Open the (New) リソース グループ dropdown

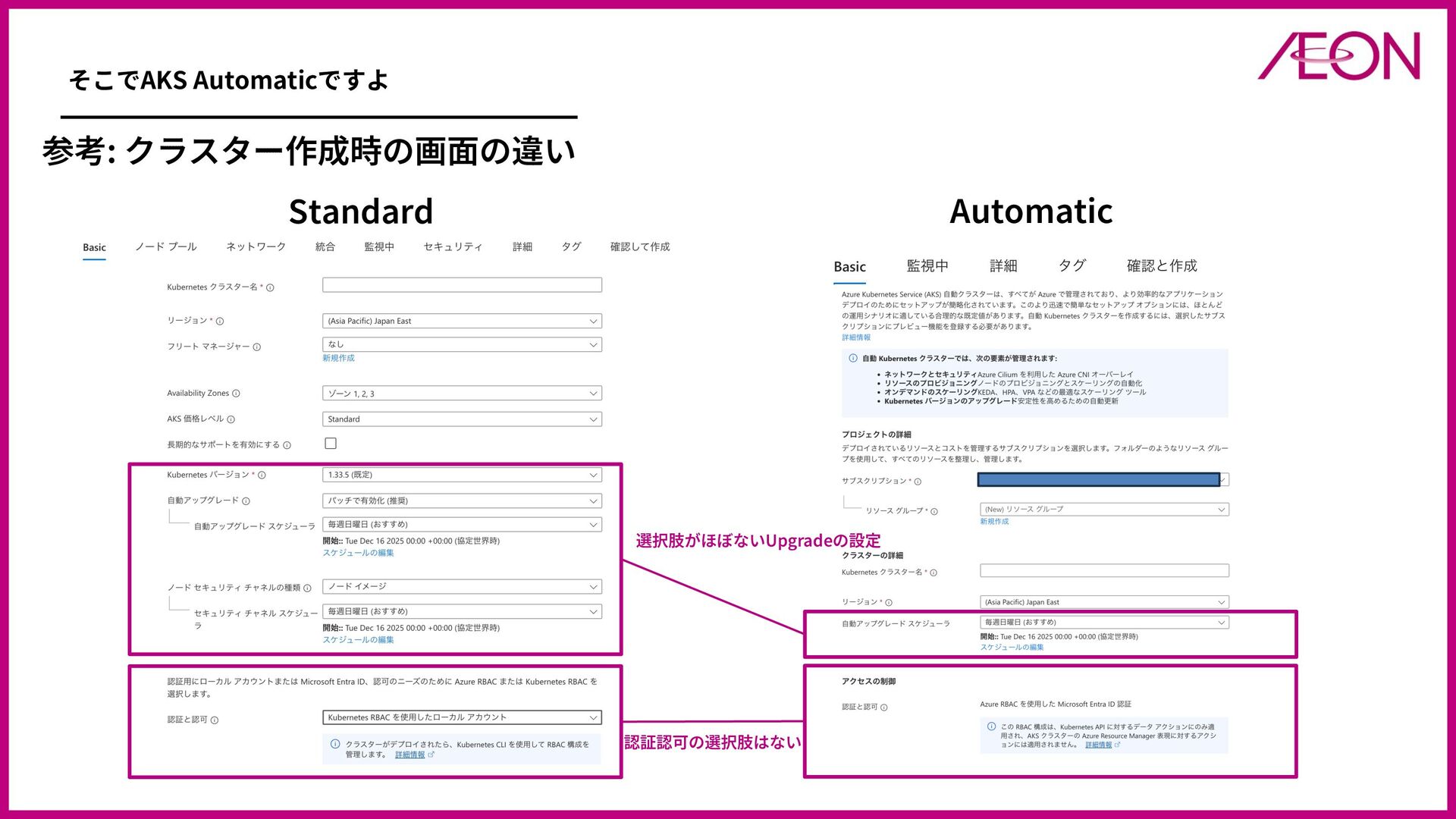[1104, 510]
